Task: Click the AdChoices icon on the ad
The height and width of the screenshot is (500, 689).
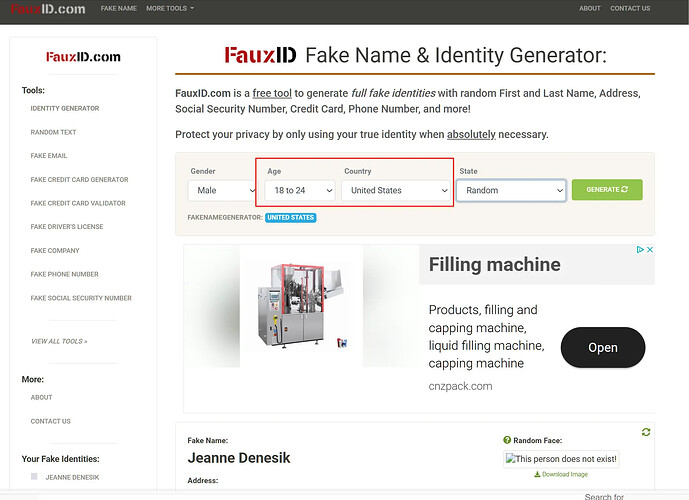Action: coord(640,250)
